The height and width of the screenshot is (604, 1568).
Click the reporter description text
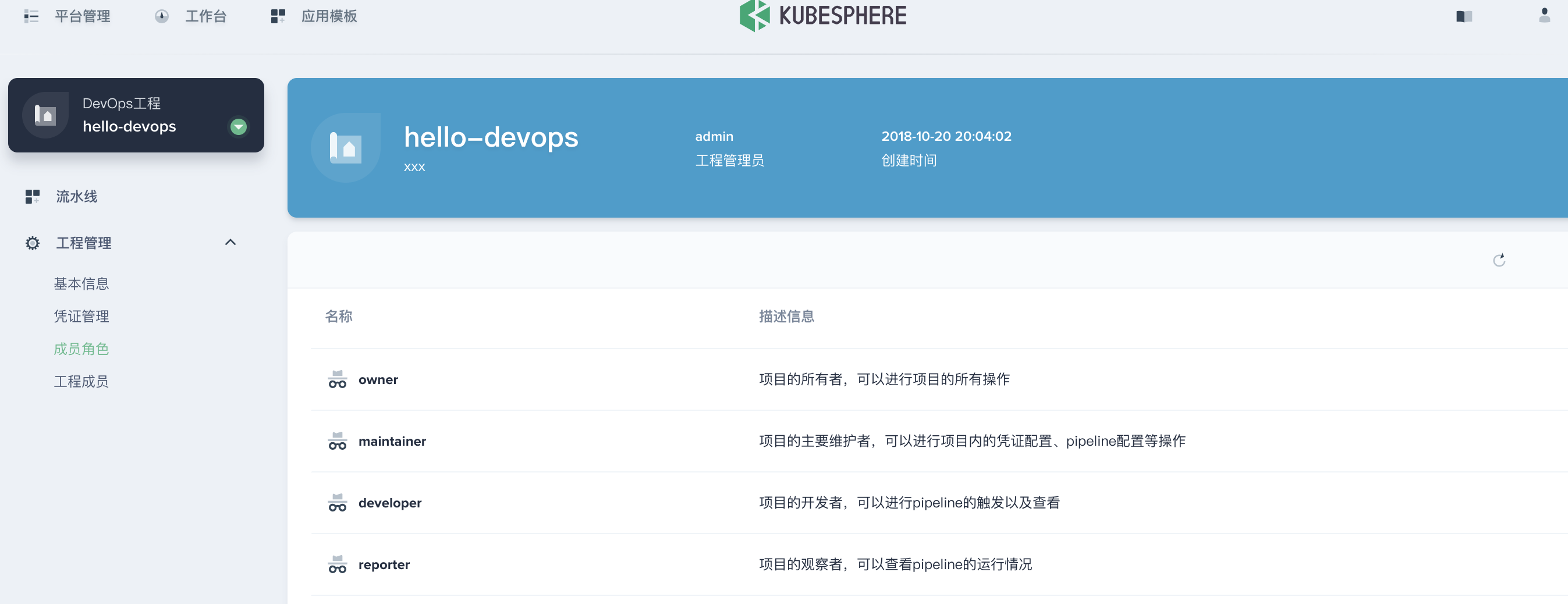(x=895, y=564)
